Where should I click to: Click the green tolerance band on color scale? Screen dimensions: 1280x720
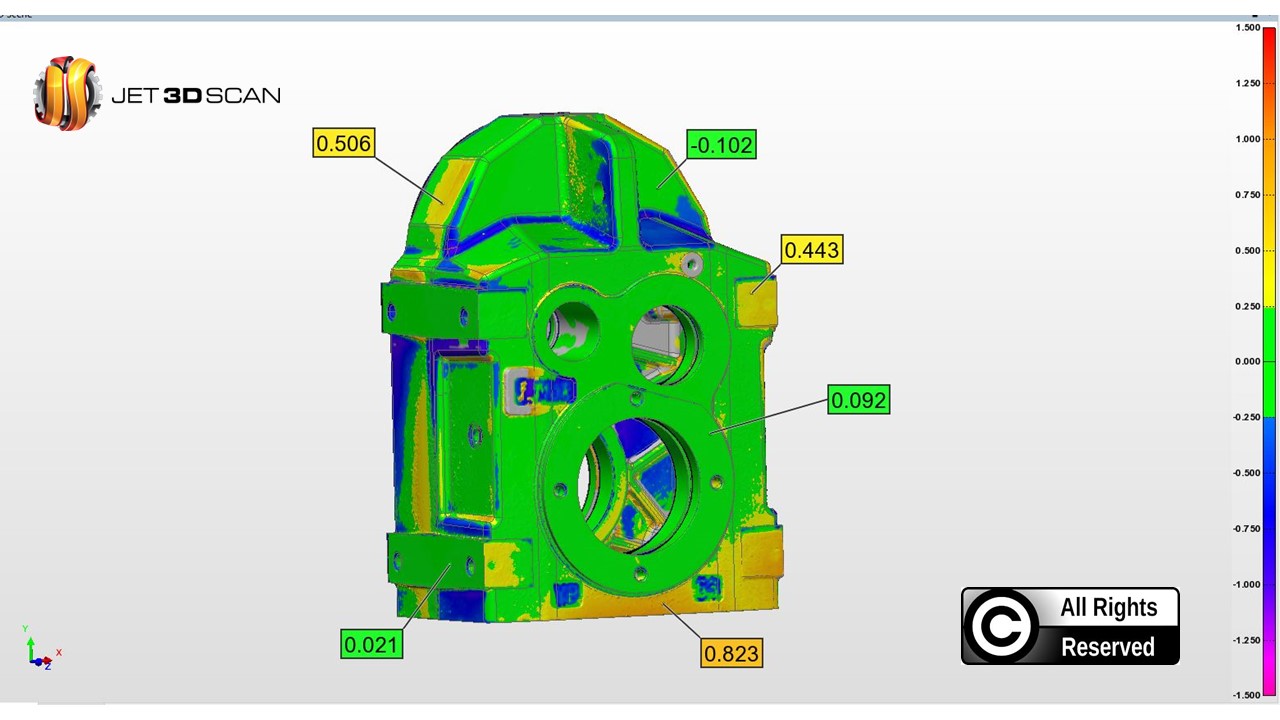1268,361
